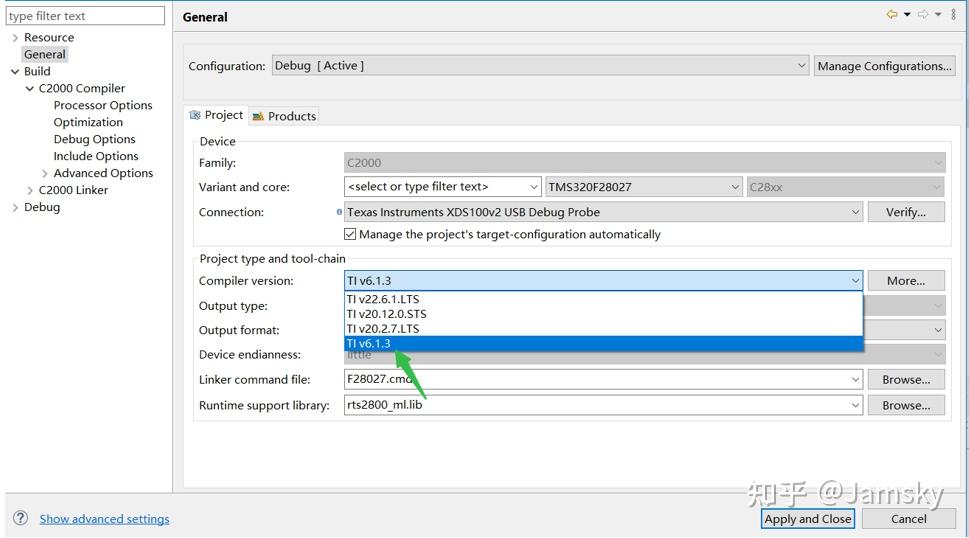Image resolution: width=969 pixels, height=538 pixels.
Task: Open the back history dropdown arrow
Action: coord(907,15)
